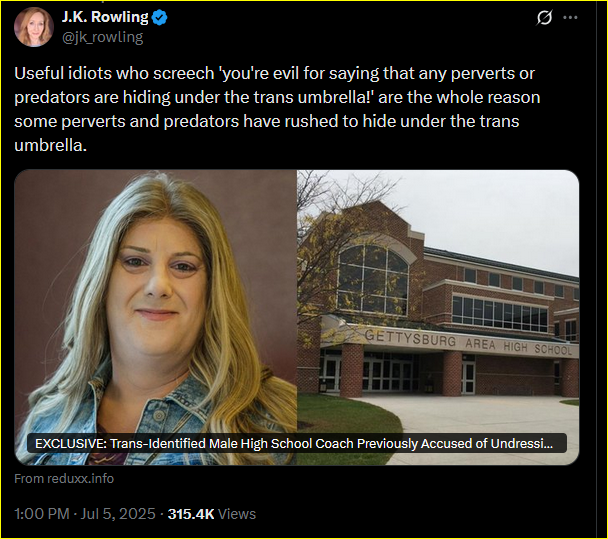Click the J.K. Rowling display name
This screenshot has width=608, height=539.
tap(105, 17)
